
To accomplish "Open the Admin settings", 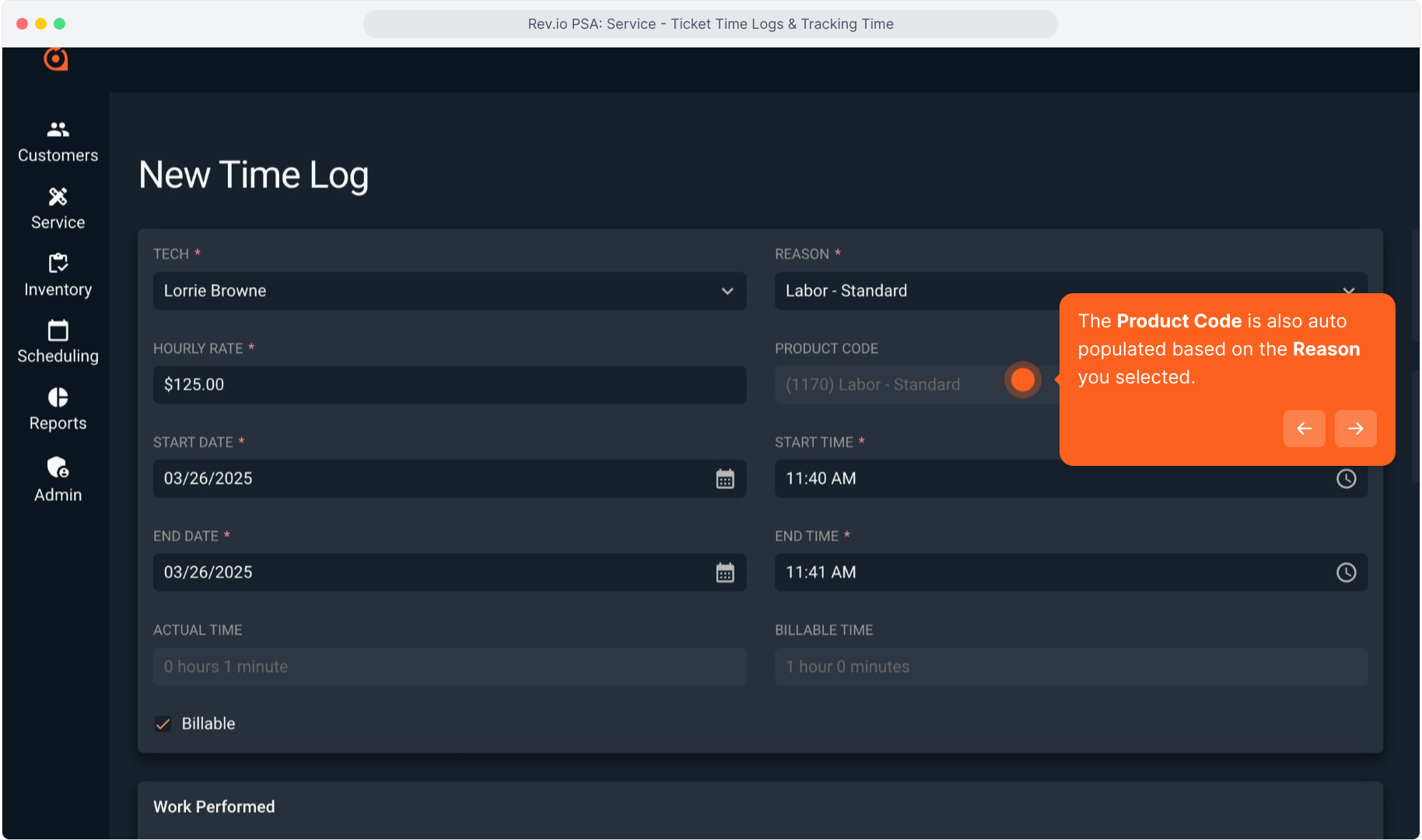I will (58, 479).
